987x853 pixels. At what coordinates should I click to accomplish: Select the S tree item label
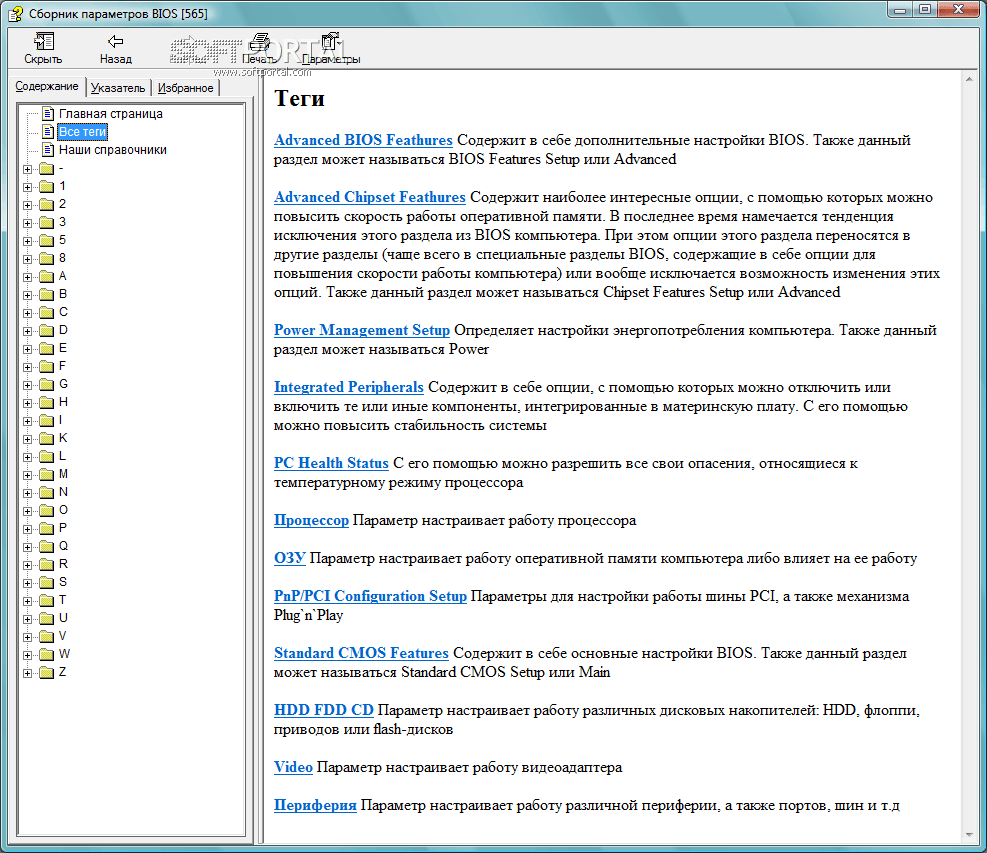(63, 582)
